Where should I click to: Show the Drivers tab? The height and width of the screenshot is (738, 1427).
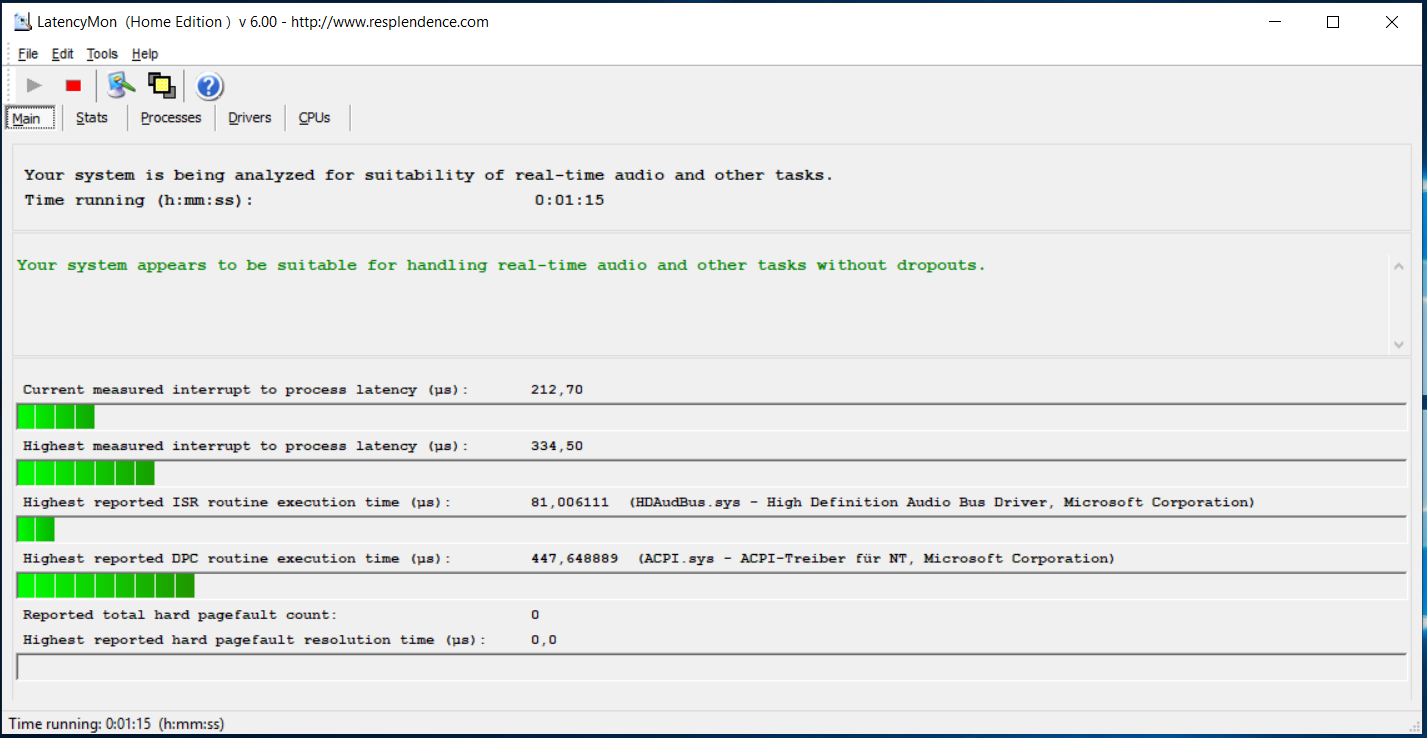[x=250, y=118]
